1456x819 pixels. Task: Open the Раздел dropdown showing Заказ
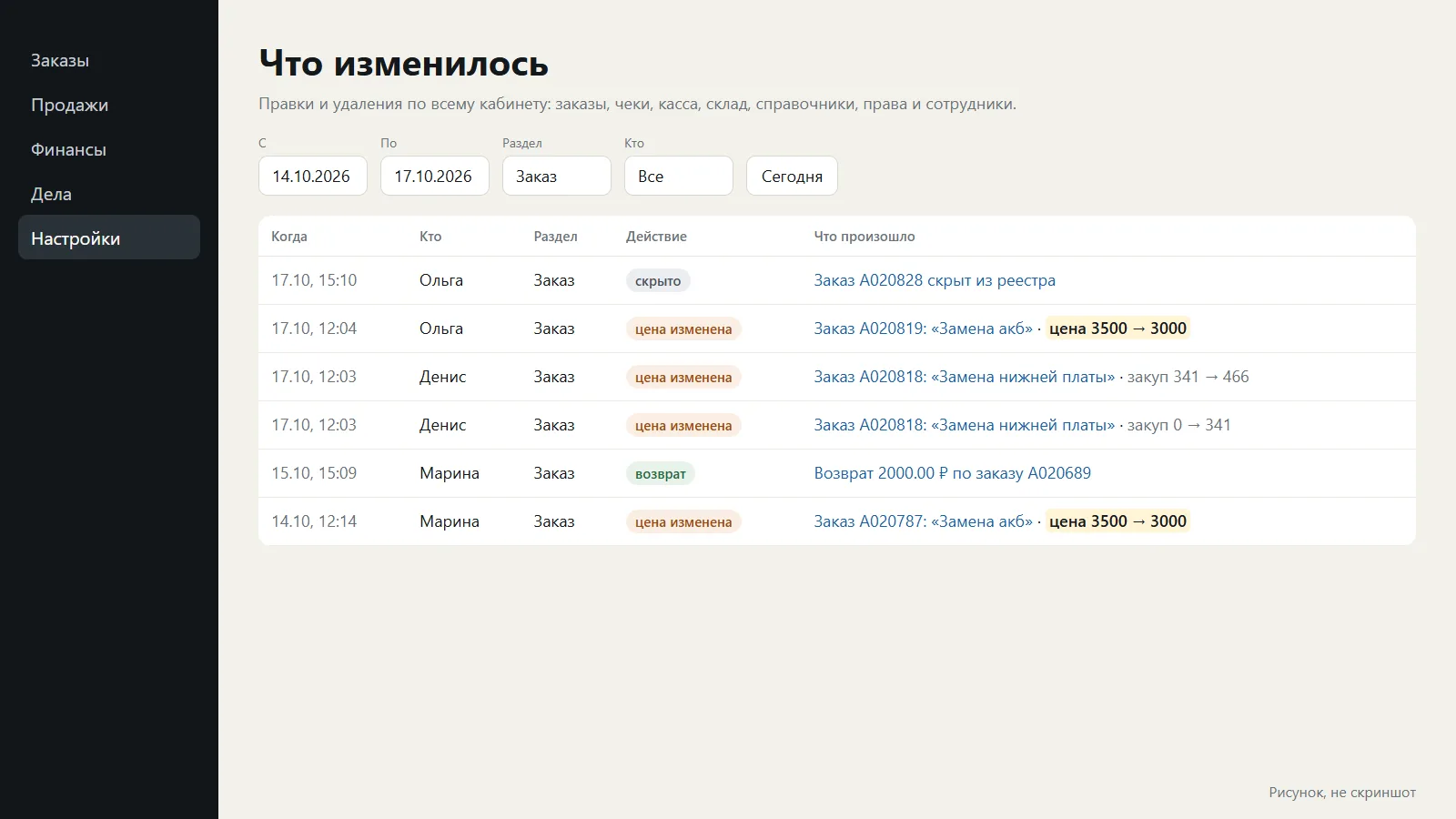(557, 176)
